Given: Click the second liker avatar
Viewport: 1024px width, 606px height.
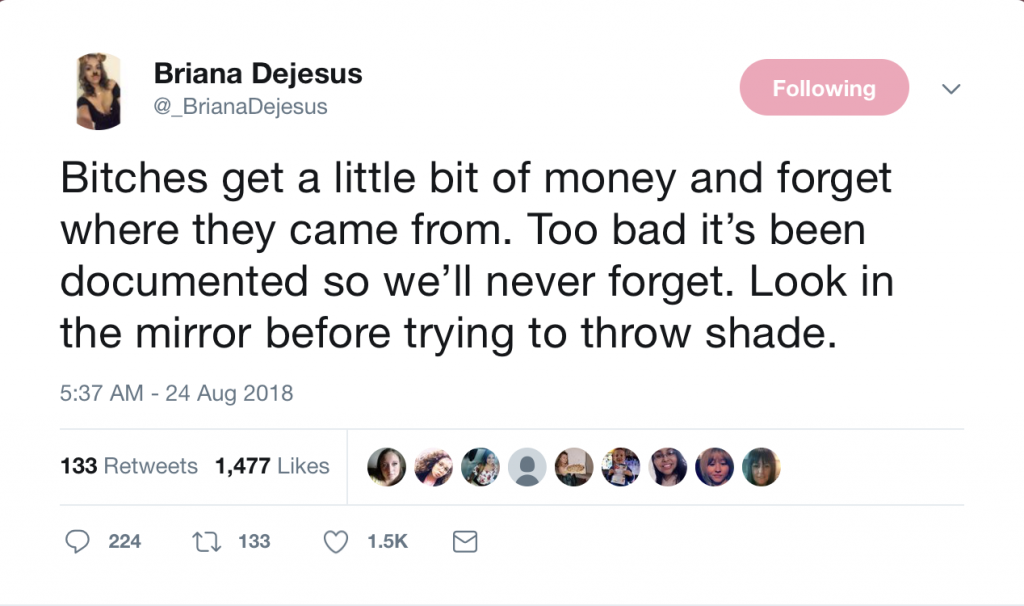Looking at the screenshot, I should pyautogui.click(x=434, y=466).
